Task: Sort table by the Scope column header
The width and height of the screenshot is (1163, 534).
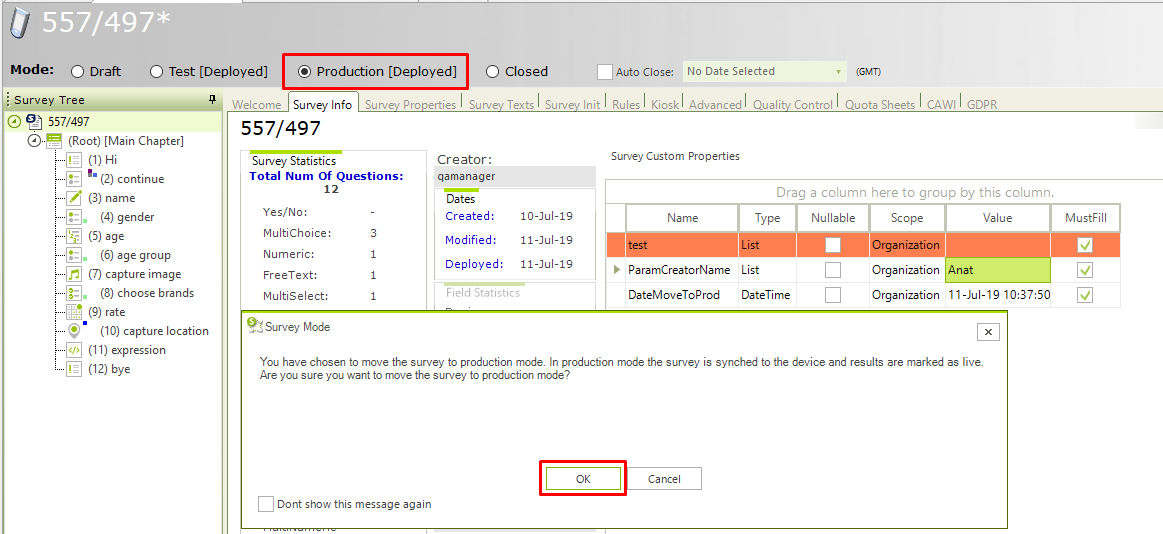Action: click(x=907, y=218)
